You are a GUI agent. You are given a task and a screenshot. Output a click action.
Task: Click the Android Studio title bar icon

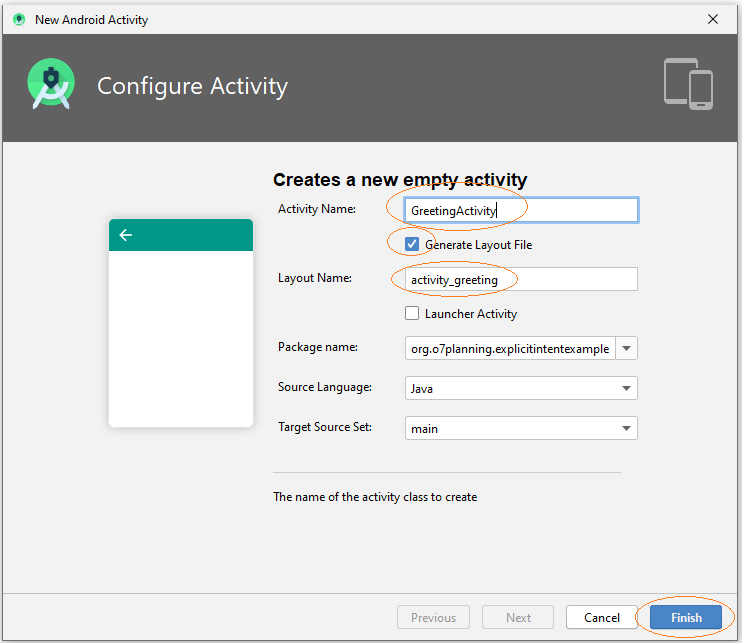click(19, 19)
